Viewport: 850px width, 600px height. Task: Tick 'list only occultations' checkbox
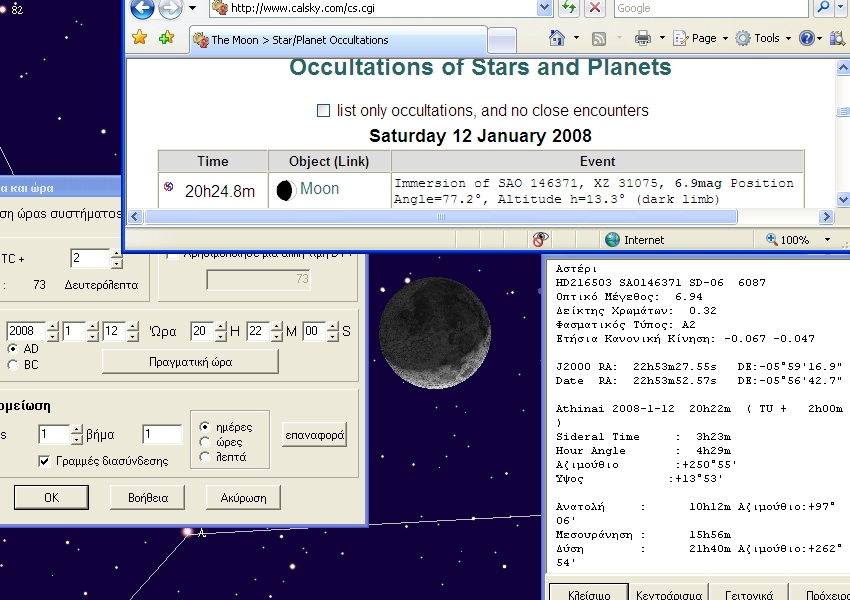coord(323,111)
